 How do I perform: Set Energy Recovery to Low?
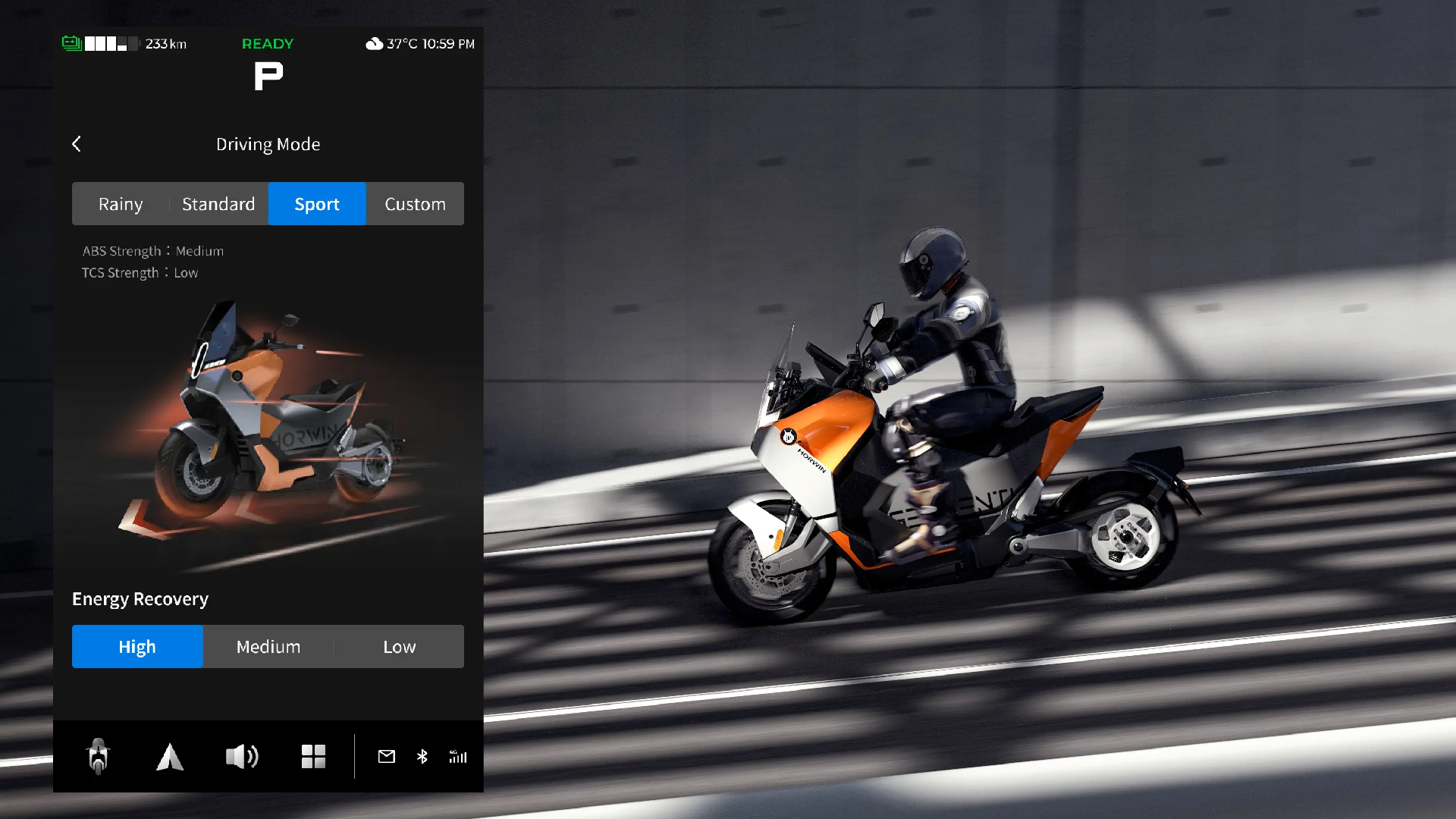pyautogui.click(x=400, y=647)
